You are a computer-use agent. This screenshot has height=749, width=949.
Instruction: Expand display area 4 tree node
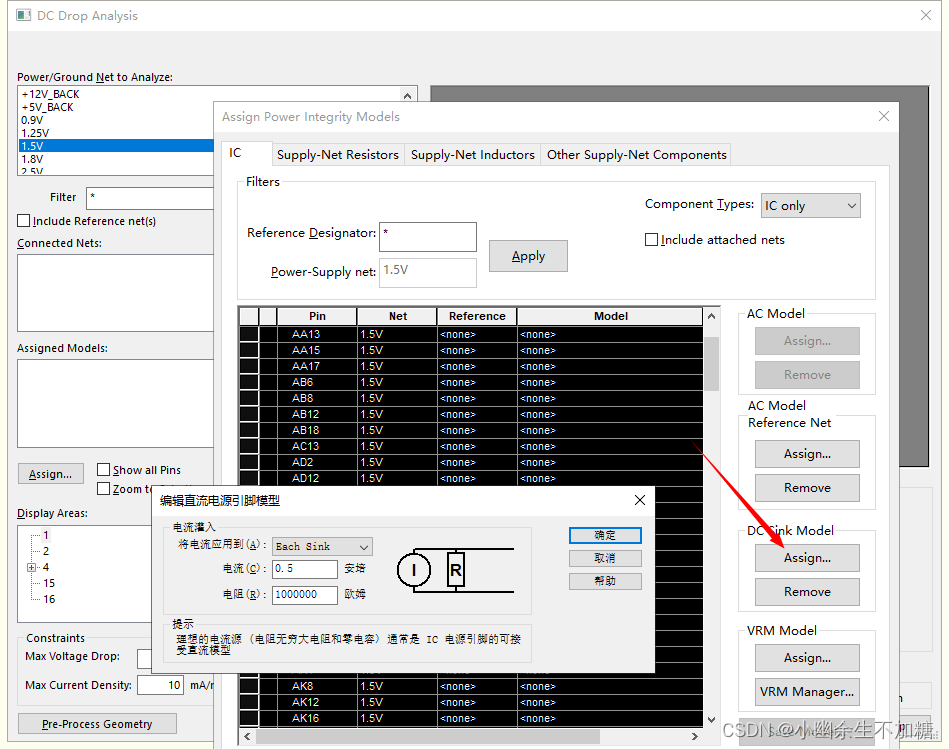(x=31, y=567)
